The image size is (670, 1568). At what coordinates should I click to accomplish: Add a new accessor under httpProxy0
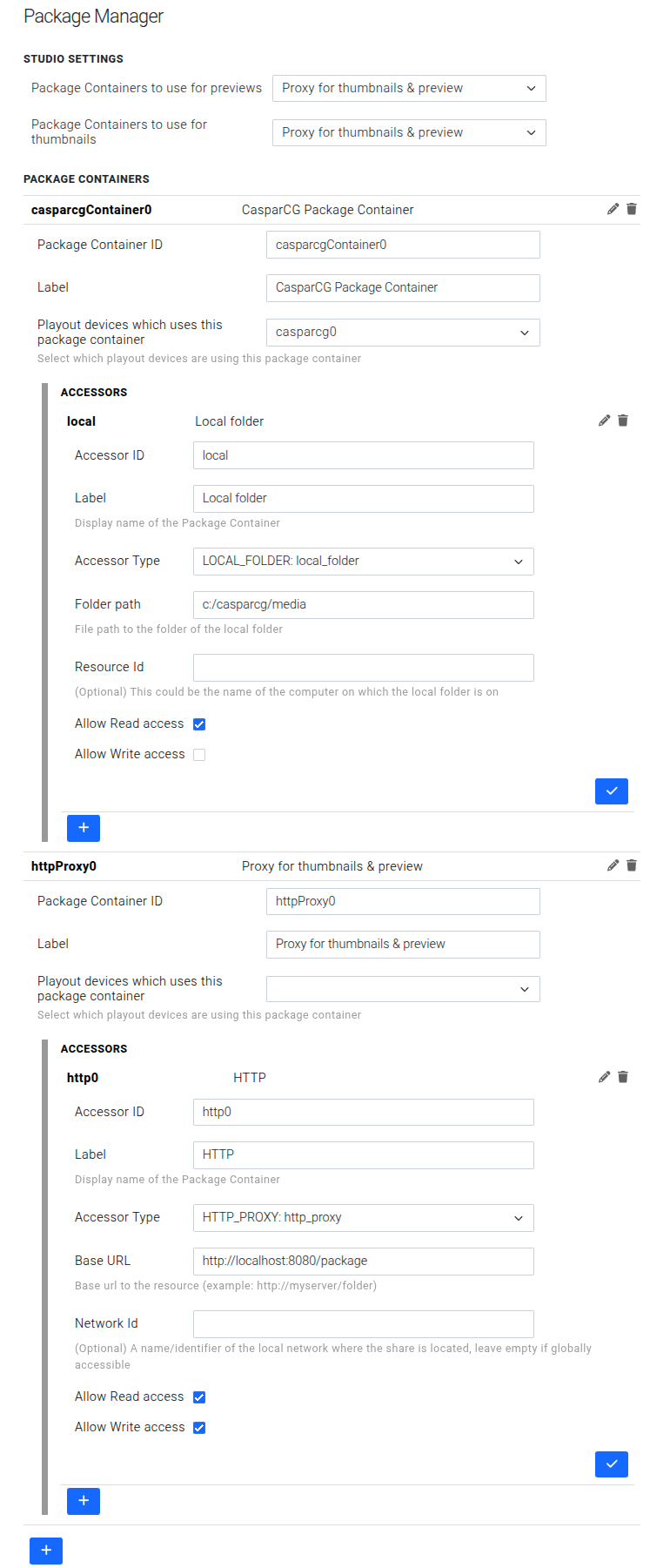(x=84, y=1501)
